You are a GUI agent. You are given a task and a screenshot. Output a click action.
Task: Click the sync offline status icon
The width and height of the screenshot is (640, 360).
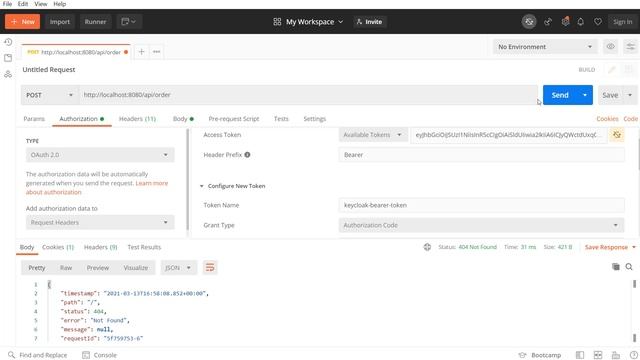(x=529, y=22)
